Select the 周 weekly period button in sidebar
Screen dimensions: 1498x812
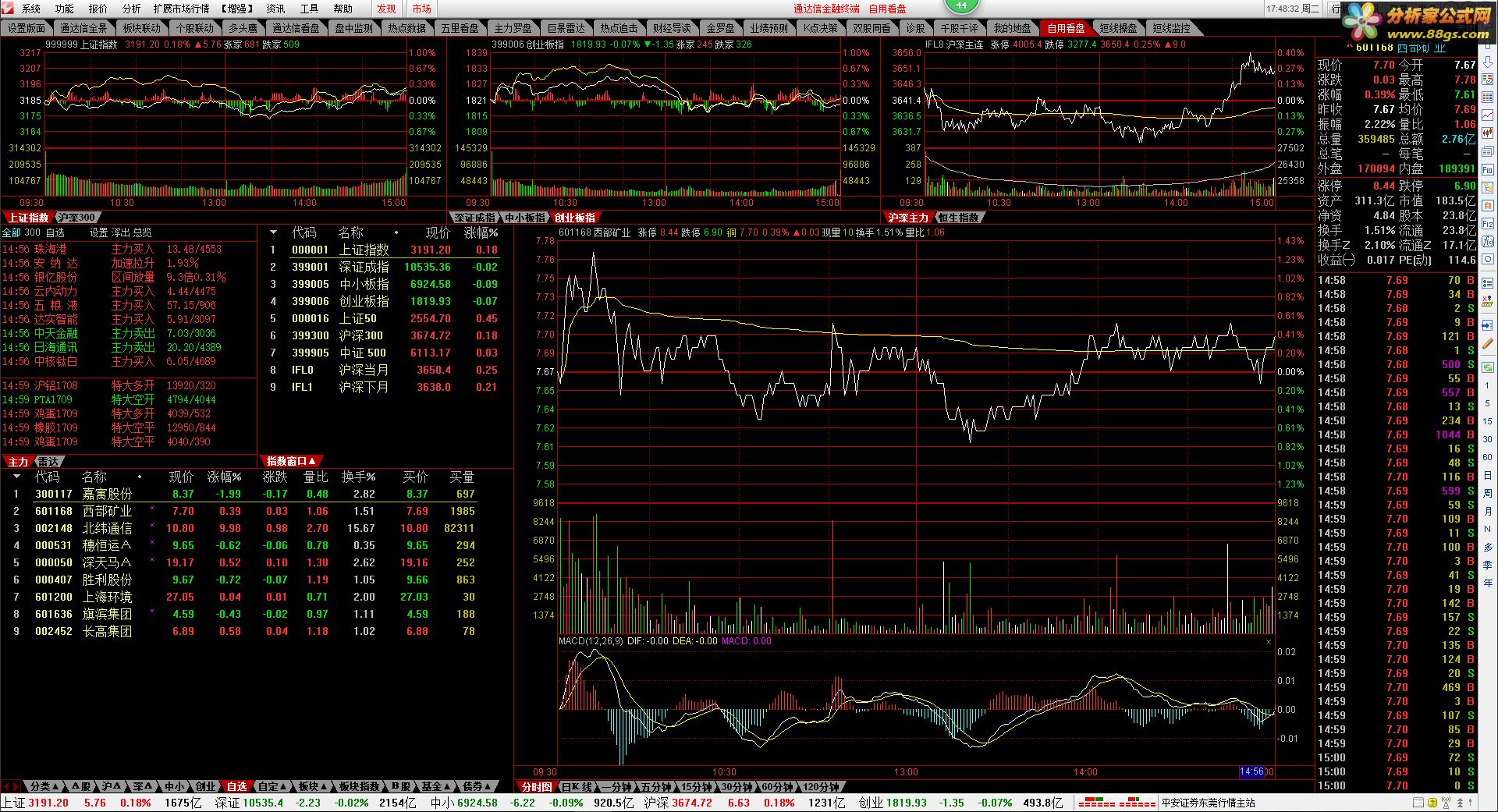(x=1487, y=494)
